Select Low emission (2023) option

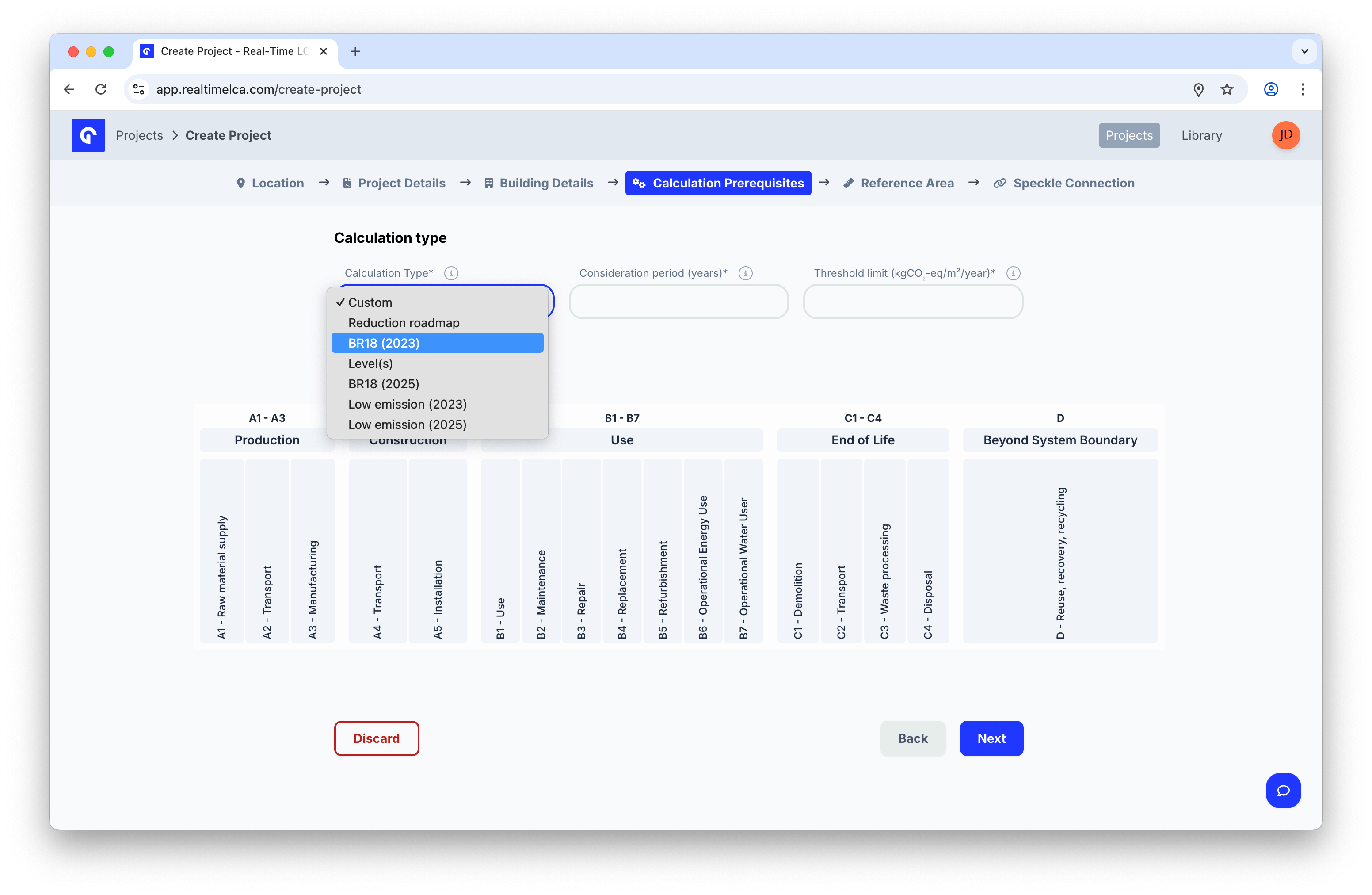tap(438, 404)
